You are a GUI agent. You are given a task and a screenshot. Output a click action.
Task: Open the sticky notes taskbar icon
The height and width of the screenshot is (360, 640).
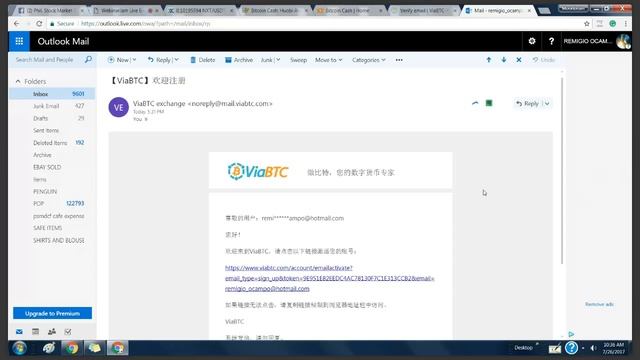coord(94,348)
